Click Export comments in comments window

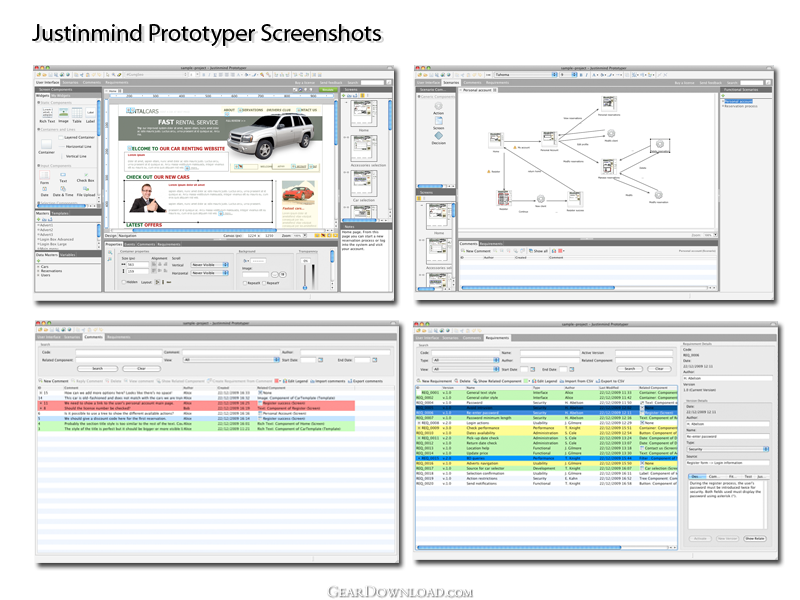(x=365, y=381)
